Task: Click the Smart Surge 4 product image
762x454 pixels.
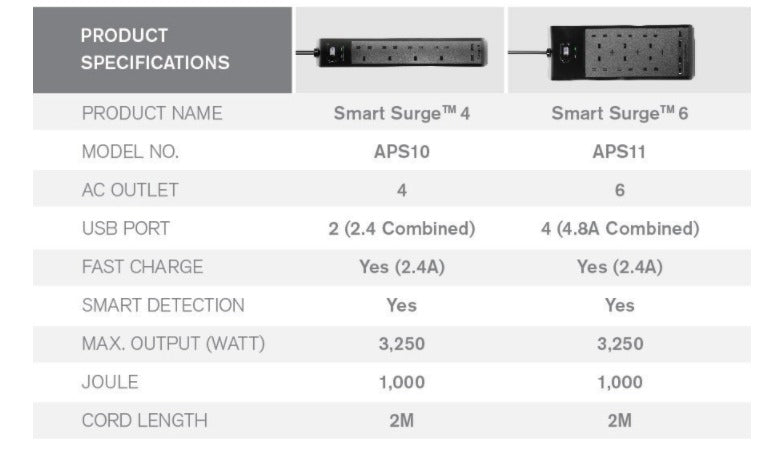Action: pyautogui.click(x=401, y=51)
